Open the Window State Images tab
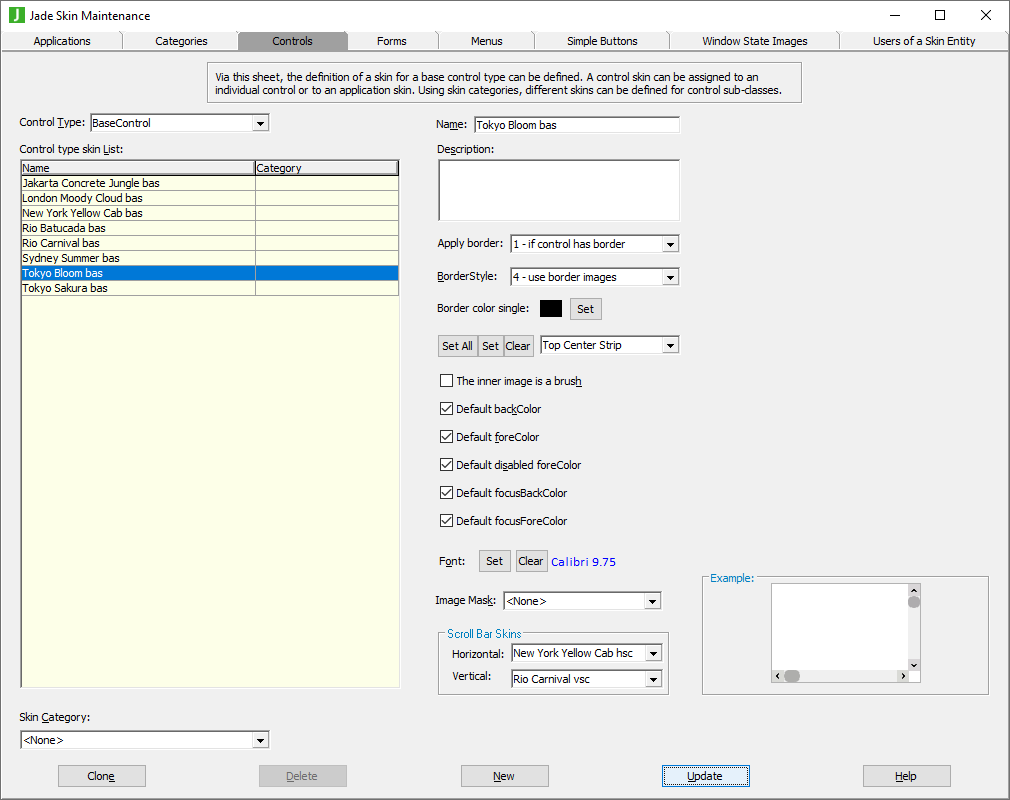The height and width of the screenshot is (800, 1010). pyautogui.click(x=754, y=41)
